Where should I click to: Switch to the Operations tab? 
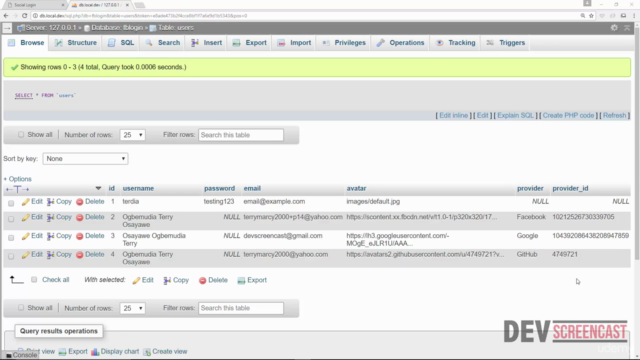[400, 42]
